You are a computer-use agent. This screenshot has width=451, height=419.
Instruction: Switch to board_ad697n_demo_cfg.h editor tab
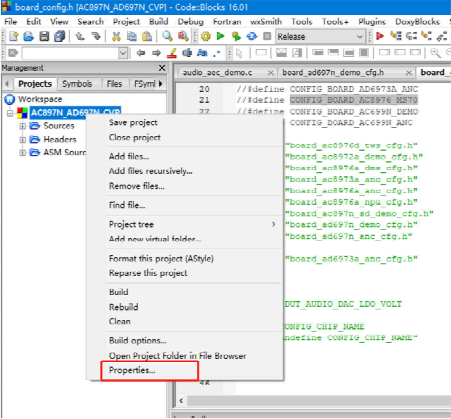click(333, 73)
